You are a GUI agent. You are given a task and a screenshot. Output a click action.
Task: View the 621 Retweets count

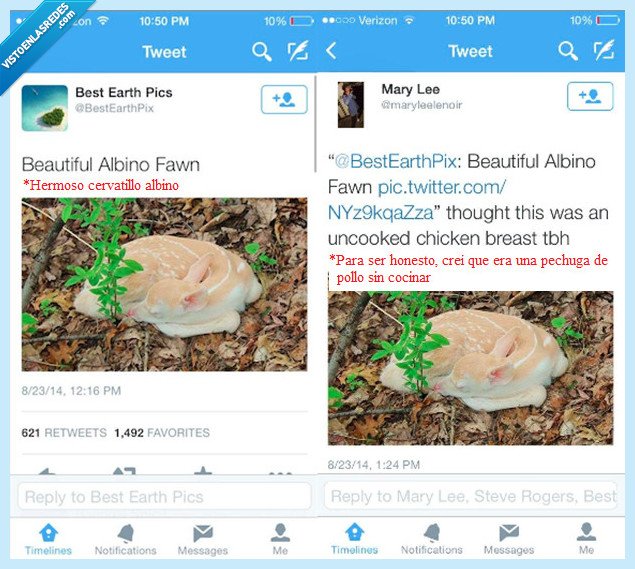[64, 433]
